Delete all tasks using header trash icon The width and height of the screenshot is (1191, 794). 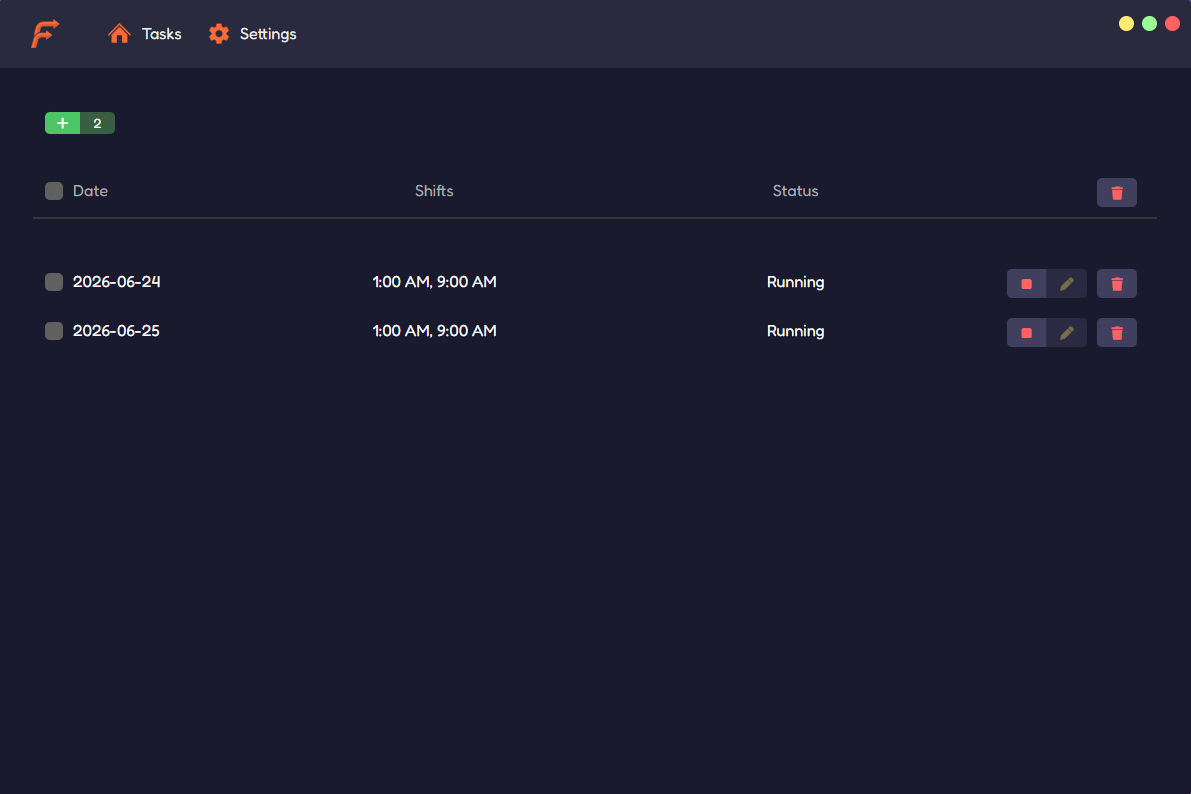(x=1117, y=193)
